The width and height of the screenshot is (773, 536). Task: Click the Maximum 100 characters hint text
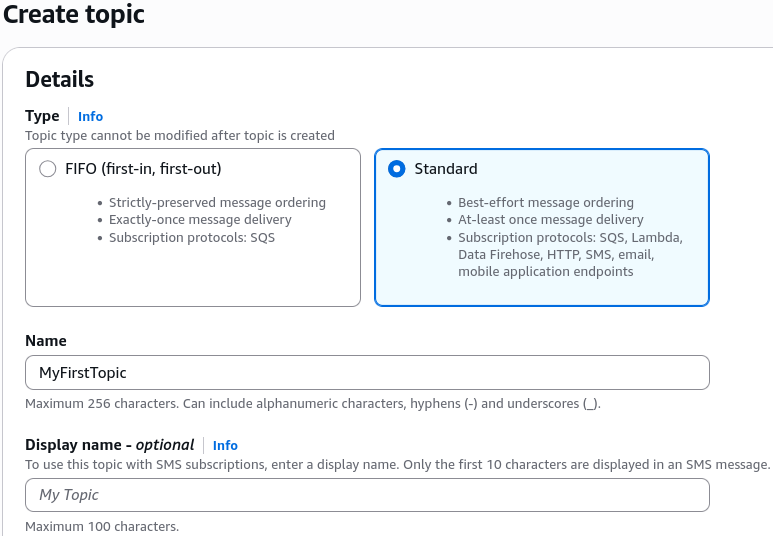102,527
